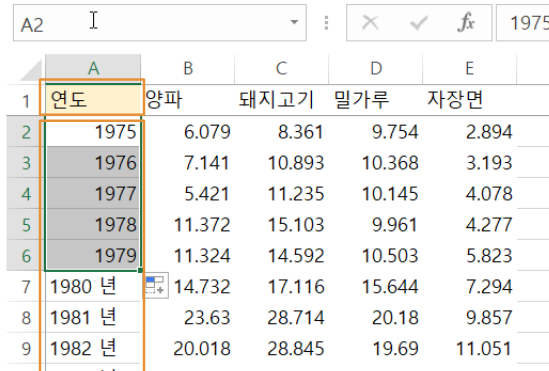Click cell value 9.754
Viewport: 549px width, 371px height.
(376, 132)
